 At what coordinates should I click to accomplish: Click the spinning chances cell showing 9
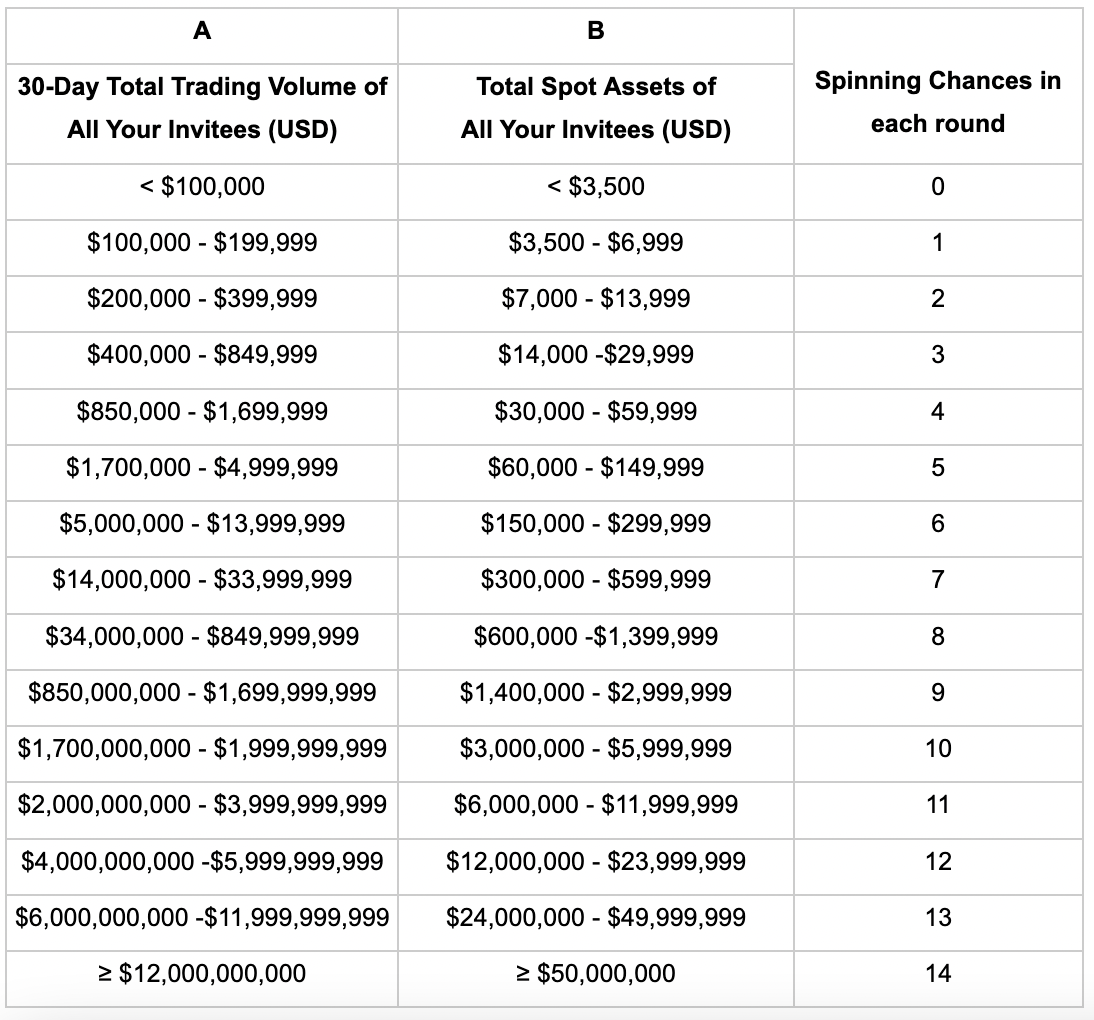[937, 692]
